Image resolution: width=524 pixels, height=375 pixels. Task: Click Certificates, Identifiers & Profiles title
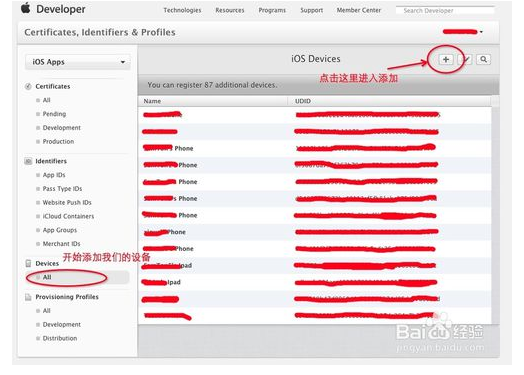pos(100,32)
